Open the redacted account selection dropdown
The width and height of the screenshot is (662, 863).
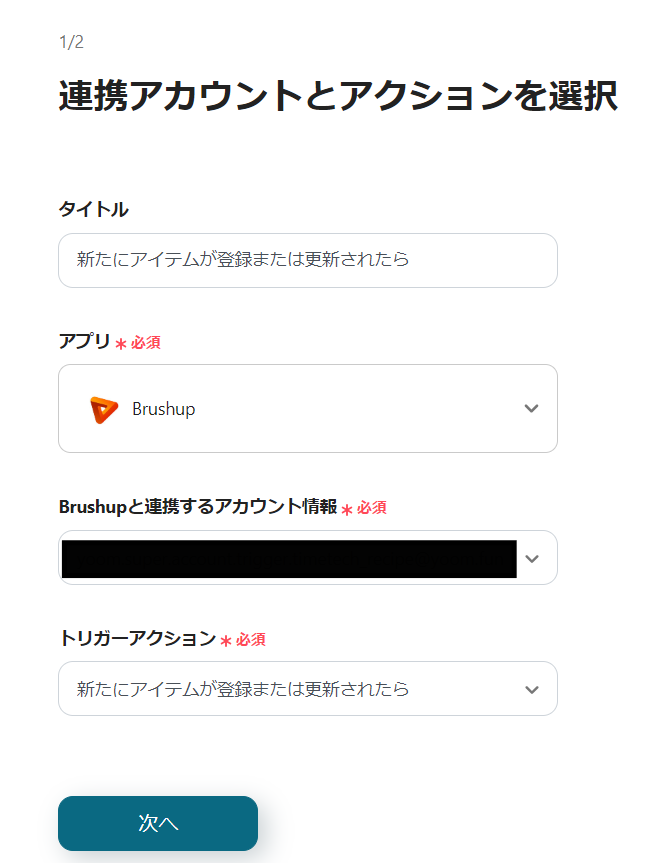[290, 558]
